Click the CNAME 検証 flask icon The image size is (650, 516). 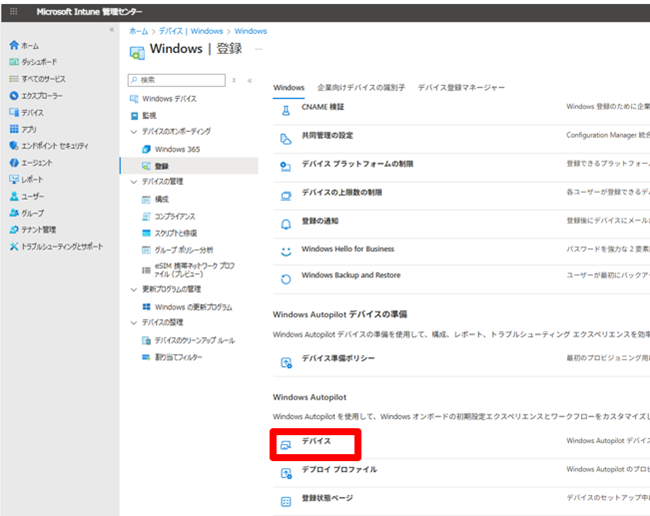point(285,107)
